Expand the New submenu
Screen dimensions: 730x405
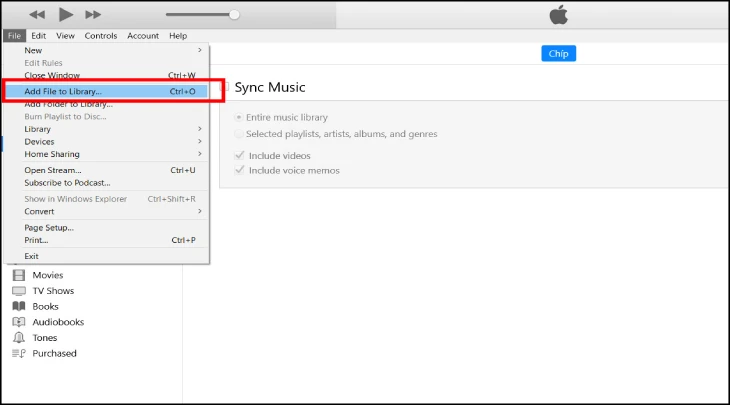point(108,50)
